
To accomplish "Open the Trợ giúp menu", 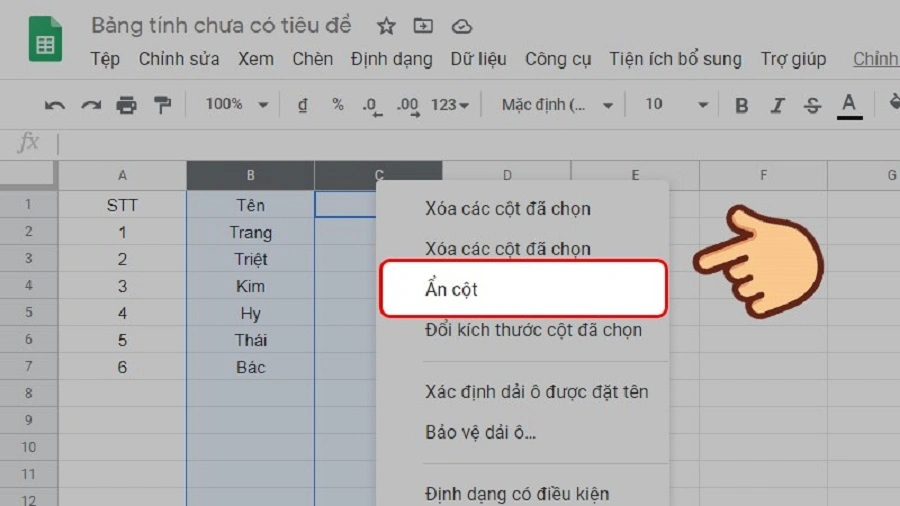I will (x=793, y=59).
